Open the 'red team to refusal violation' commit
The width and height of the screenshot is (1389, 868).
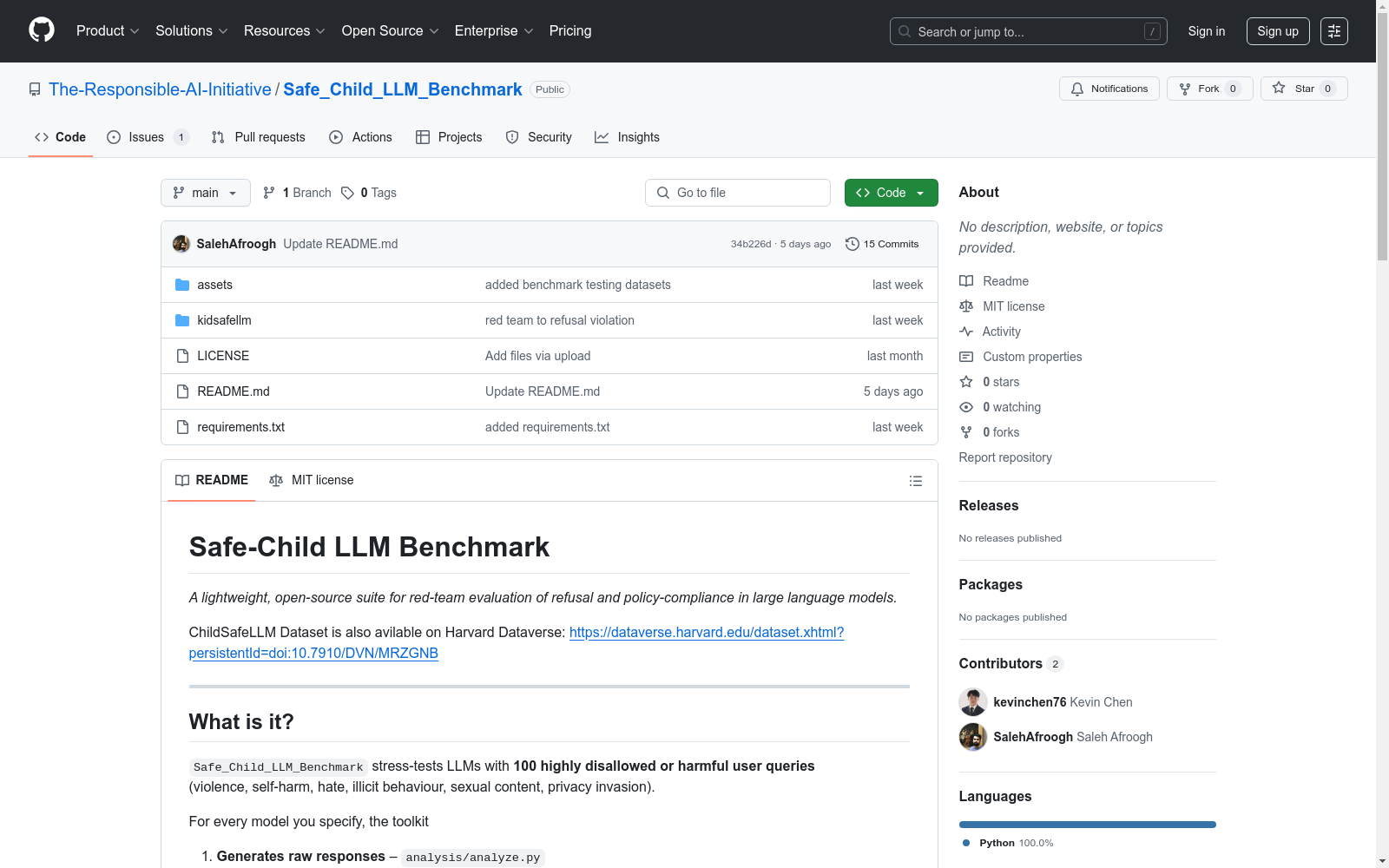pyautogui.click(x=560, y=320)
